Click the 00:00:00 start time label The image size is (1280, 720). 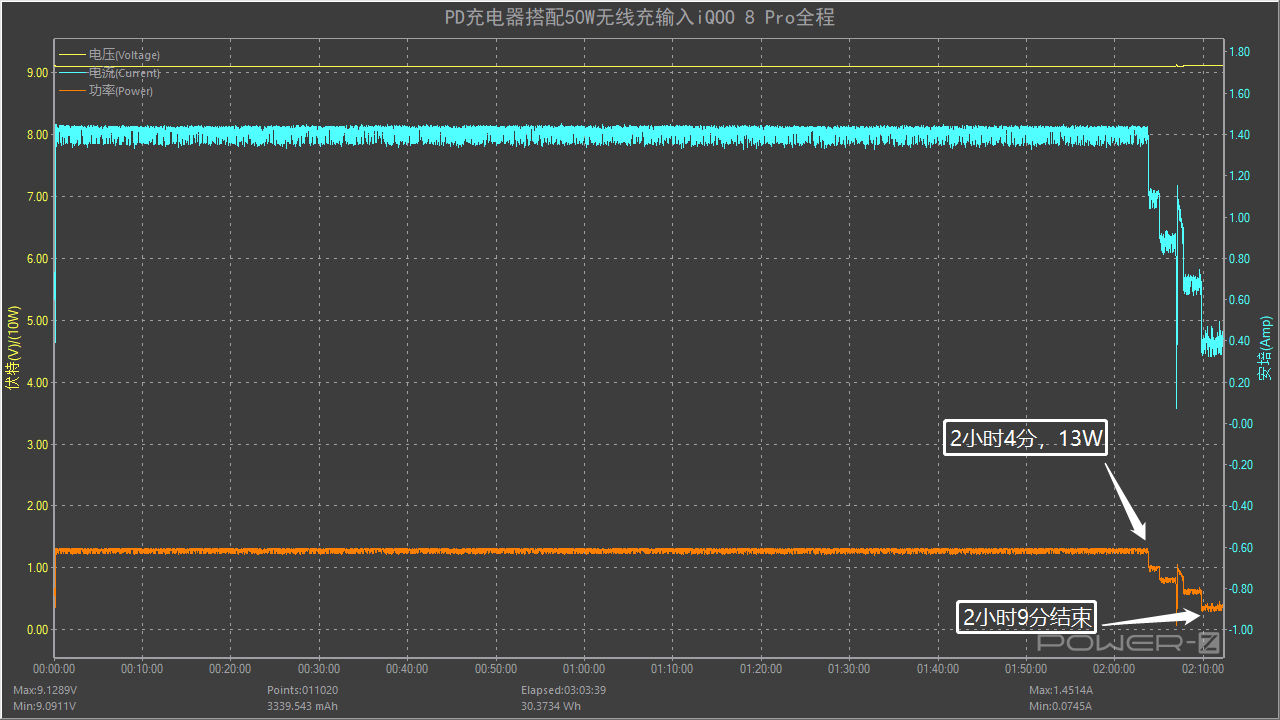pyautogui.click(x=54, y=669)
